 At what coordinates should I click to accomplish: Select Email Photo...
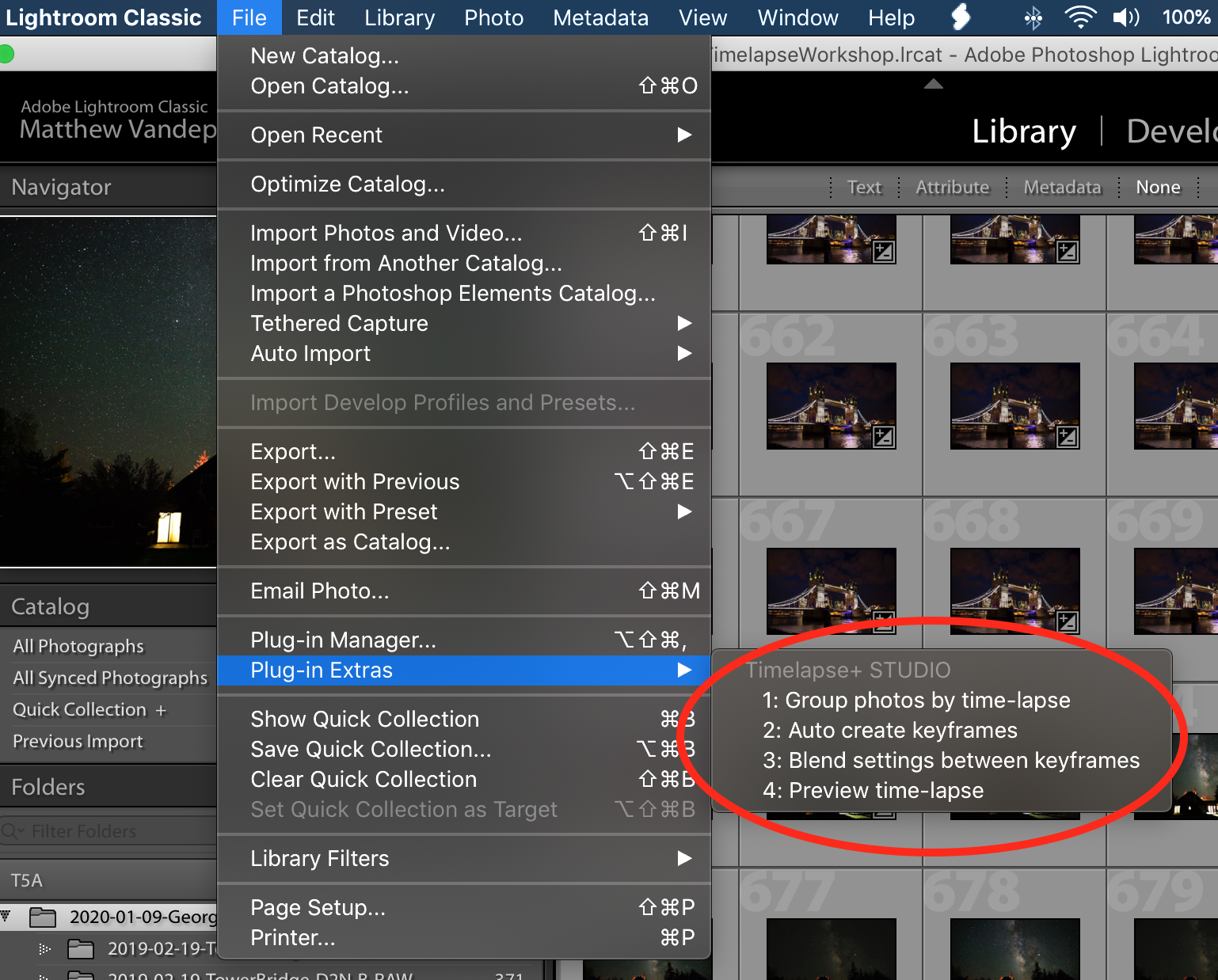pyautogui.click(x=464, y=591)
